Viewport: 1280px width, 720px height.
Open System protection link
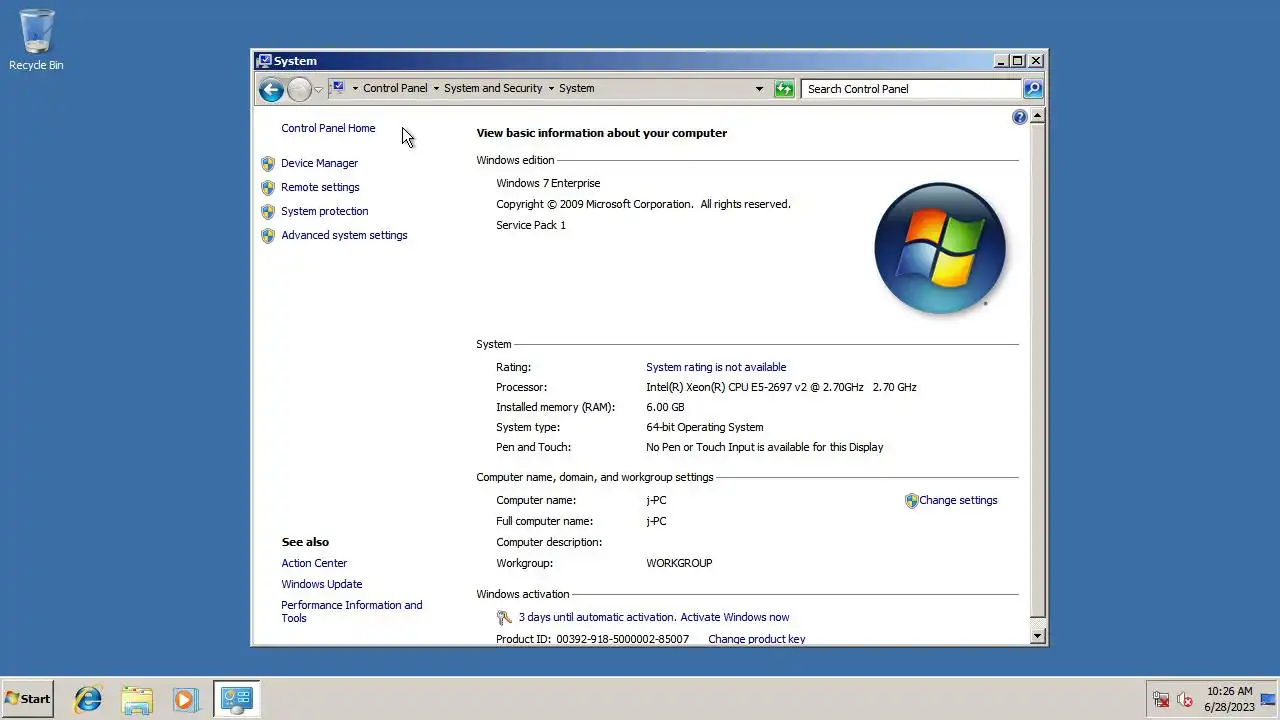coord(325,211)
